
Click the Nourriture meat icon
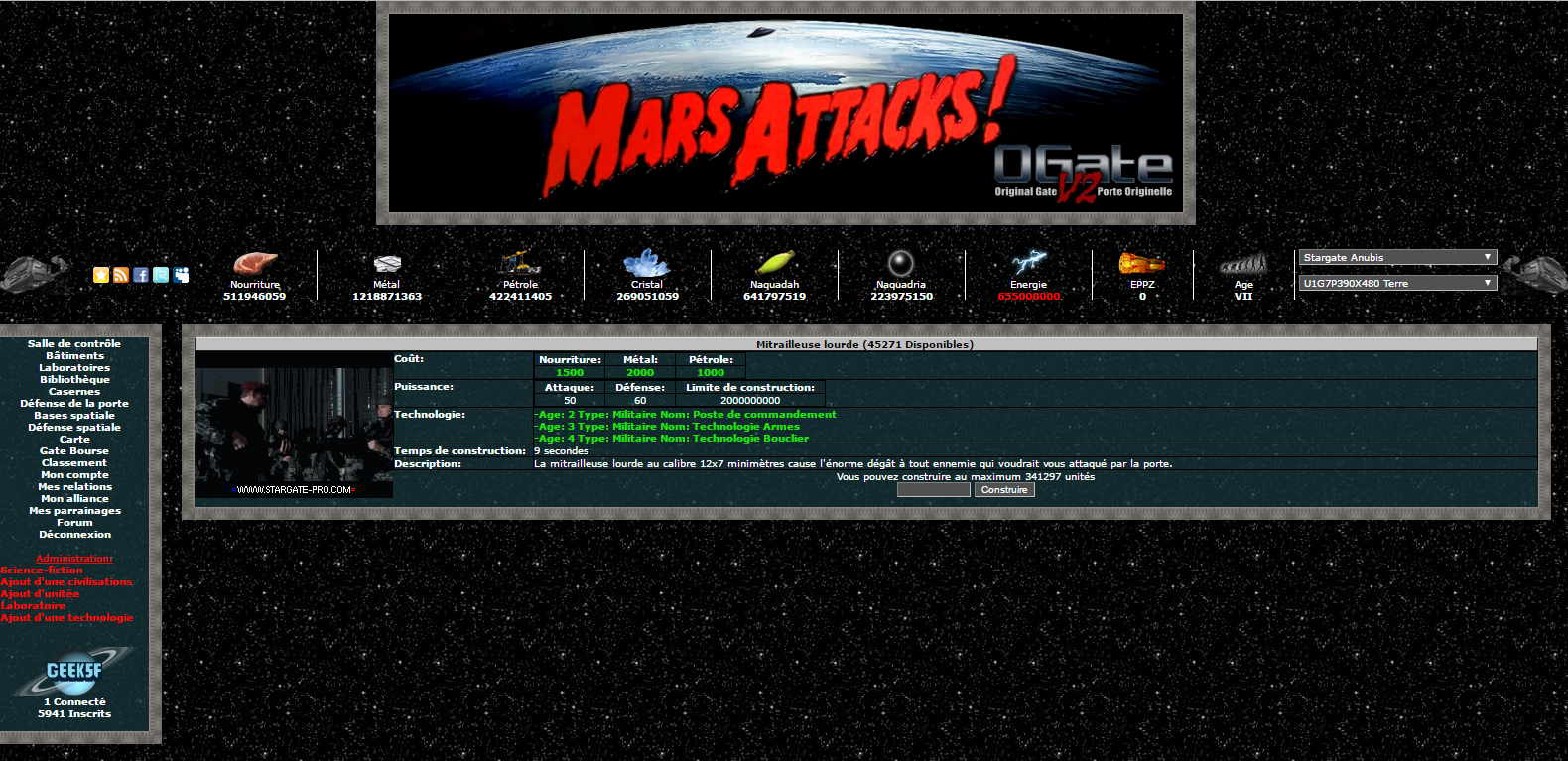255,263
